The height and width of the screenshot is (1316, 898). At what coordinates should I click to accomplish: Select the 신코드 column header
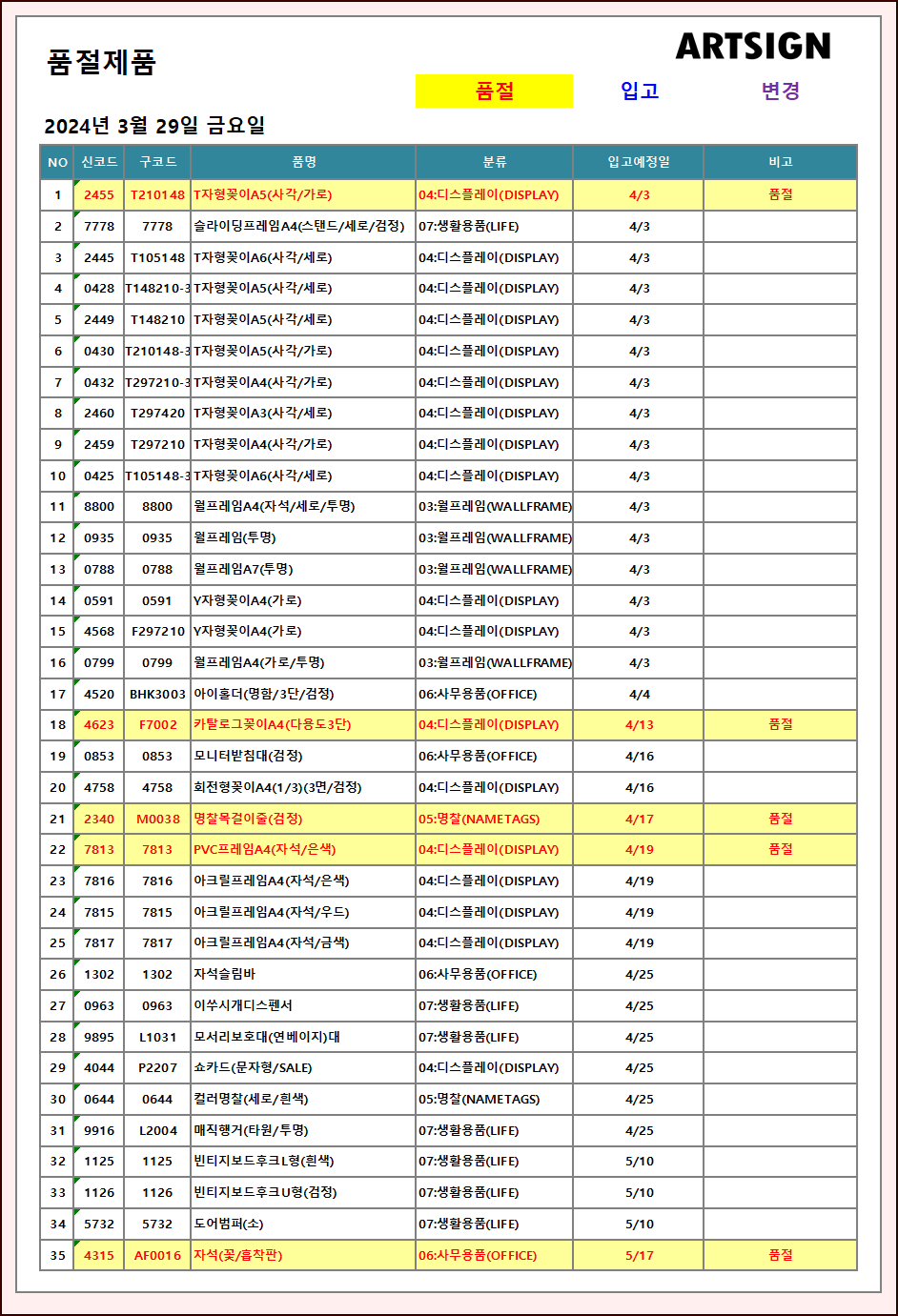99,162
